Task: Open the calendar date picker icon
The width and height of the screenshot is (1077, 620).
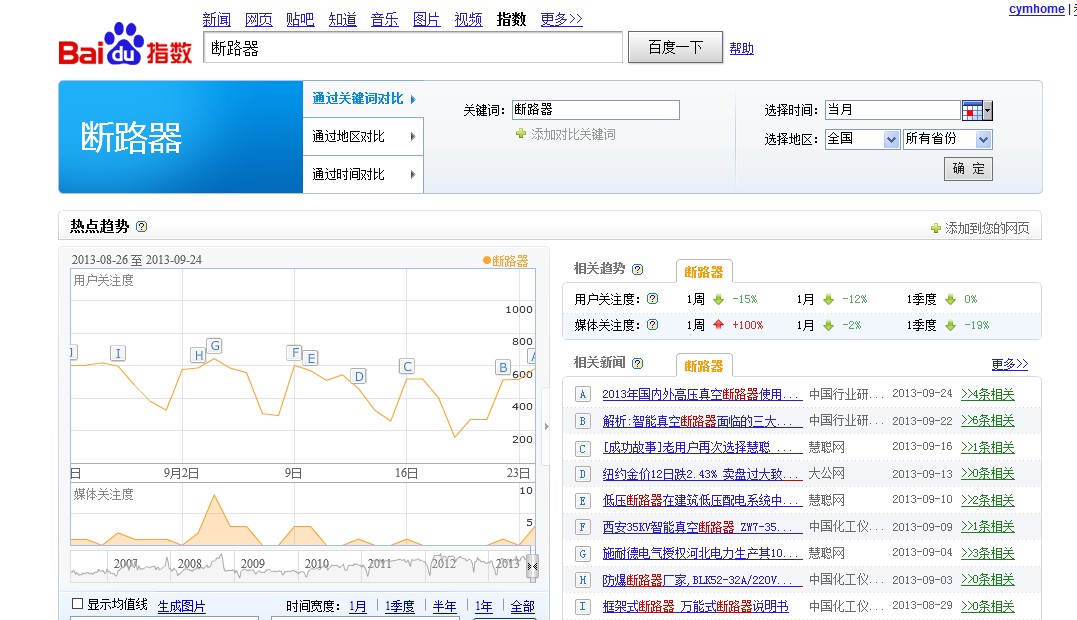Action: (973, 110)
